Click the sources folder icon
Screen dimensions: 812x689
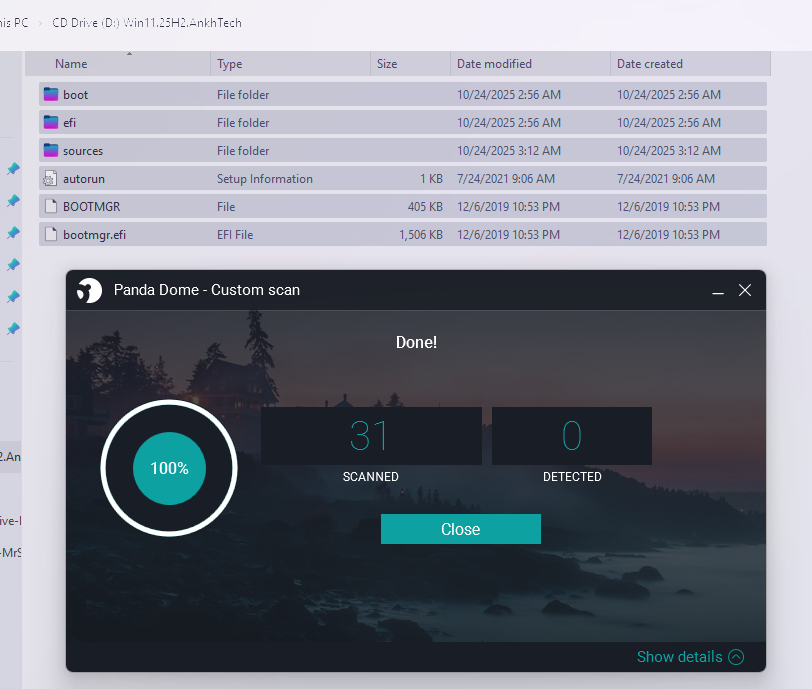coord(51,150)
